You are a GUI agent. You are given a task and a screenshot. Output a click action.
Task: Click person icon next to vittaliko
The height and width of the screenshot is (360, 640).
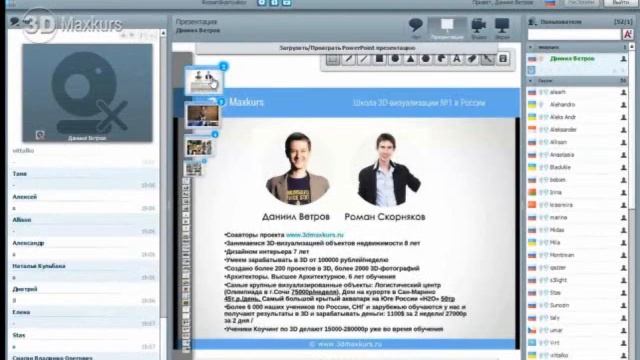(624, 356)
